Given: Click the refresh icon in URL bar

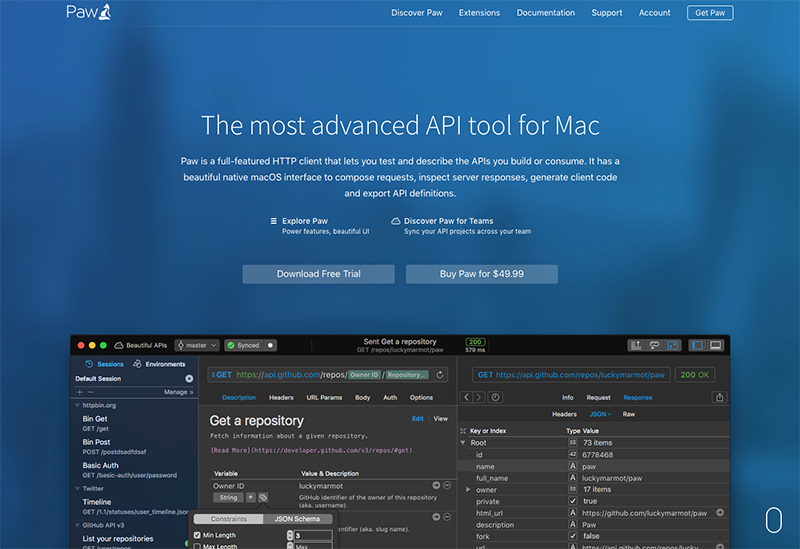Looking at the screenshot, I should point(440,375).
